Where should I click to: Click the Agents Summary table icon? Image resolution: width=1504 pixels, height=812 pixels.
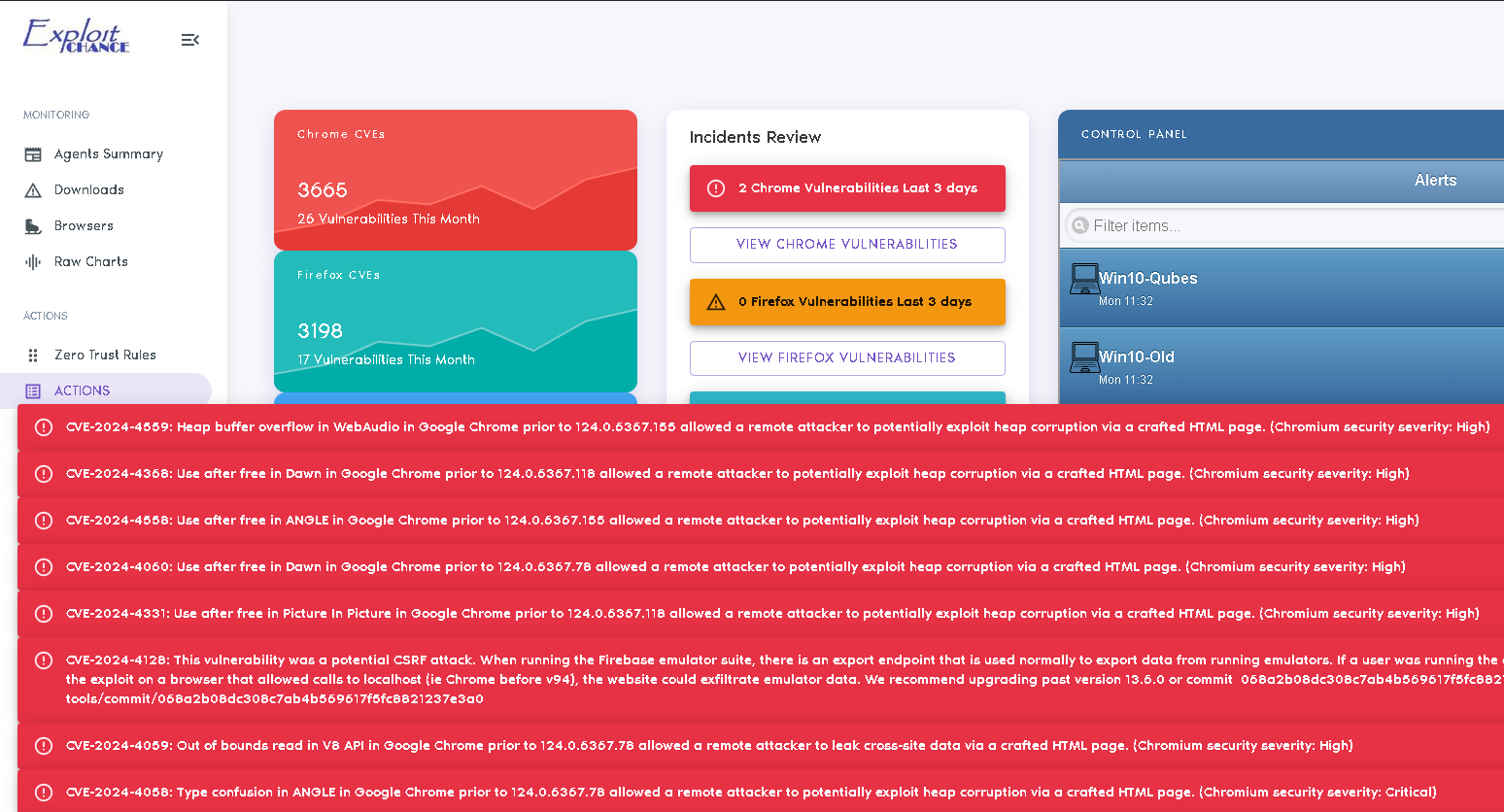pyautogui.click(x=33, y=154)
